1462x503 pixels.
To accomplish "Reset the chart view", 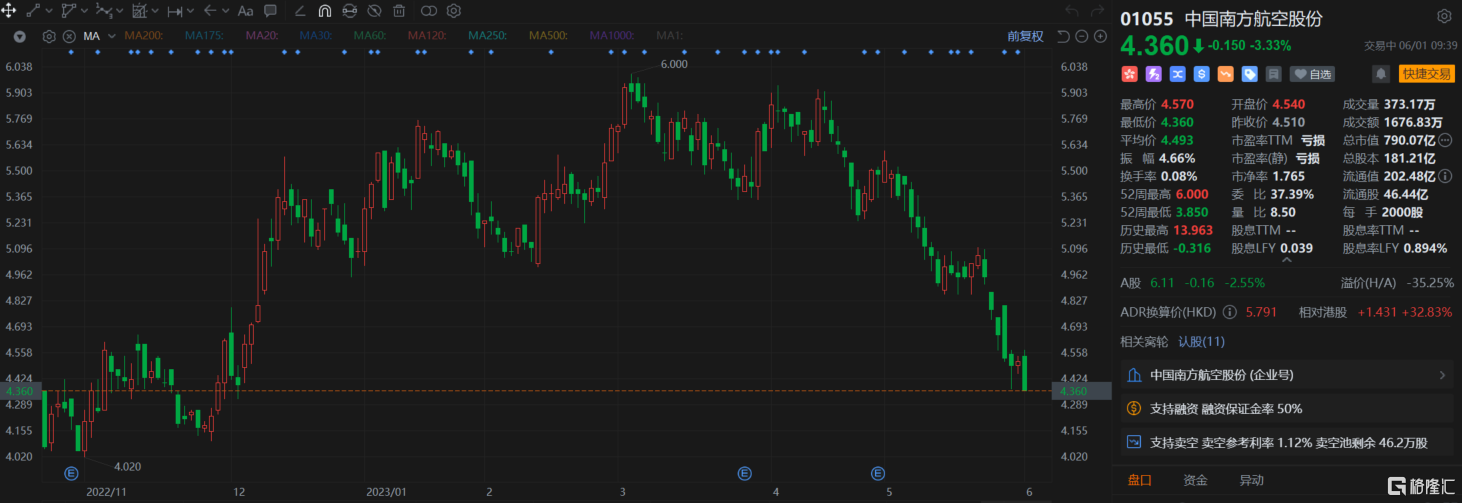I will coord(1063,36).
